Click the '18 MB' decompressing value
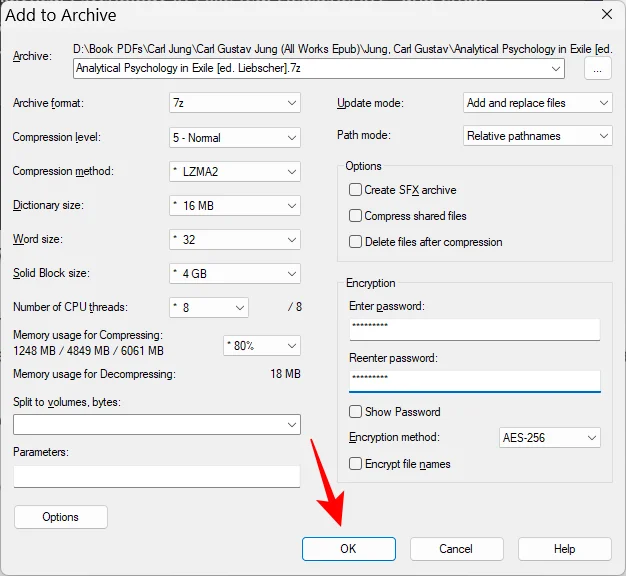This screenshot has width=626, height=576. click(x=285, y=374)
